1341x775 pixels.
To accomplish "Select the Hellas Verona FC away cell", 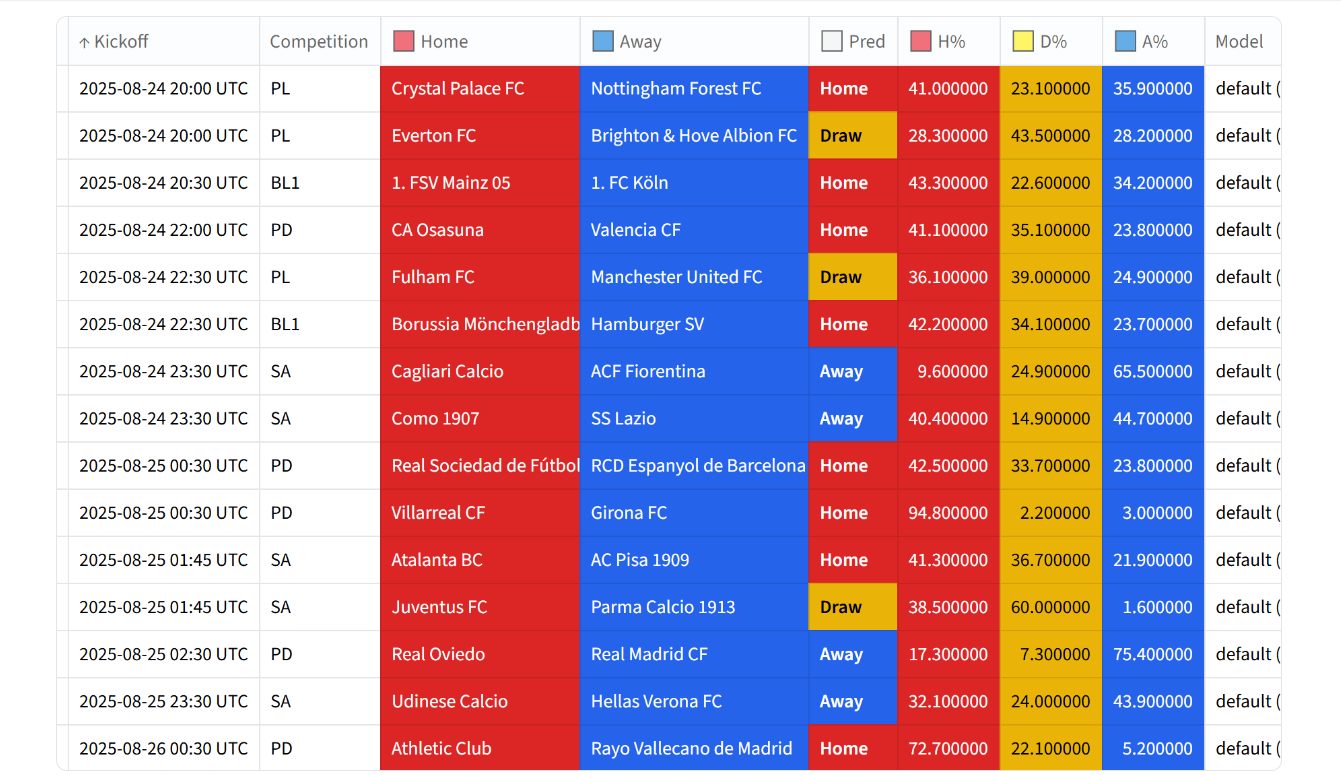I will pos(656,701).
